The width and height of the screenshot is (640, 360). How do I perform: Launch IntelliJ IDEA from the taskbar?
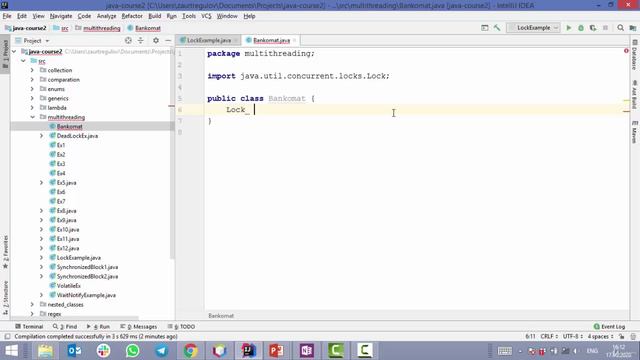(248, 351)
